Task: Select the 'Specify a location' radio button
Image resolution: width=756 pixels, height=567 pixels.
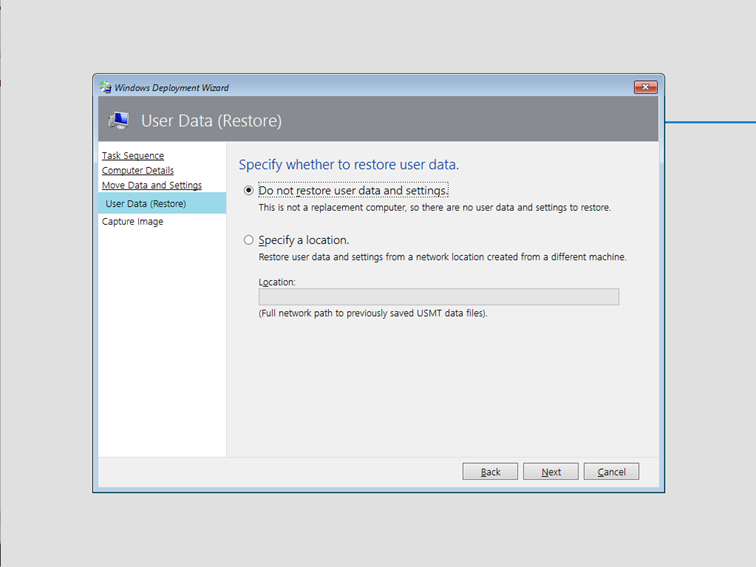Action: [248, 240]
